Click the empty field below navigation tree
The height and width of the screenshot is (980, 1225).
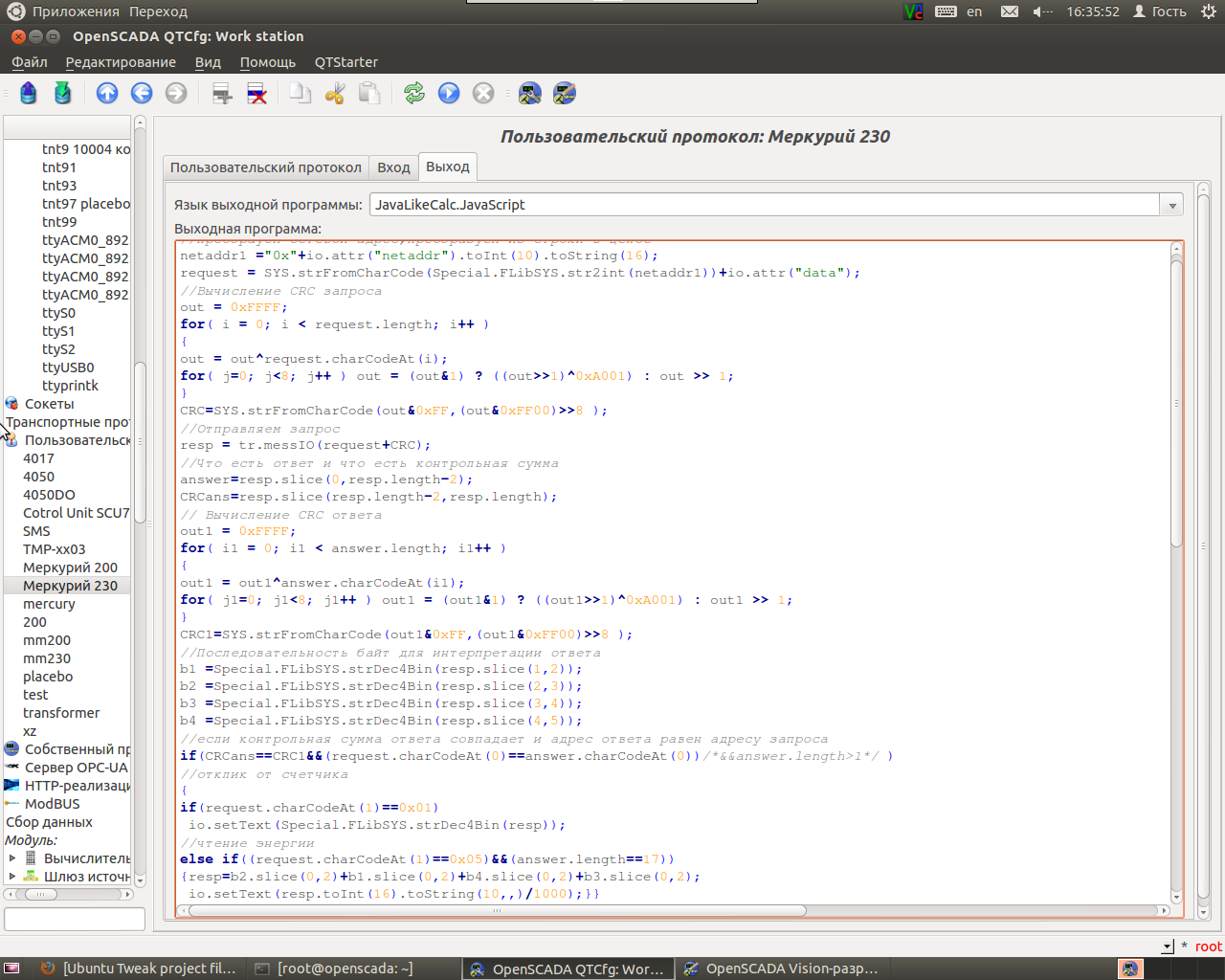pos(75,919)
